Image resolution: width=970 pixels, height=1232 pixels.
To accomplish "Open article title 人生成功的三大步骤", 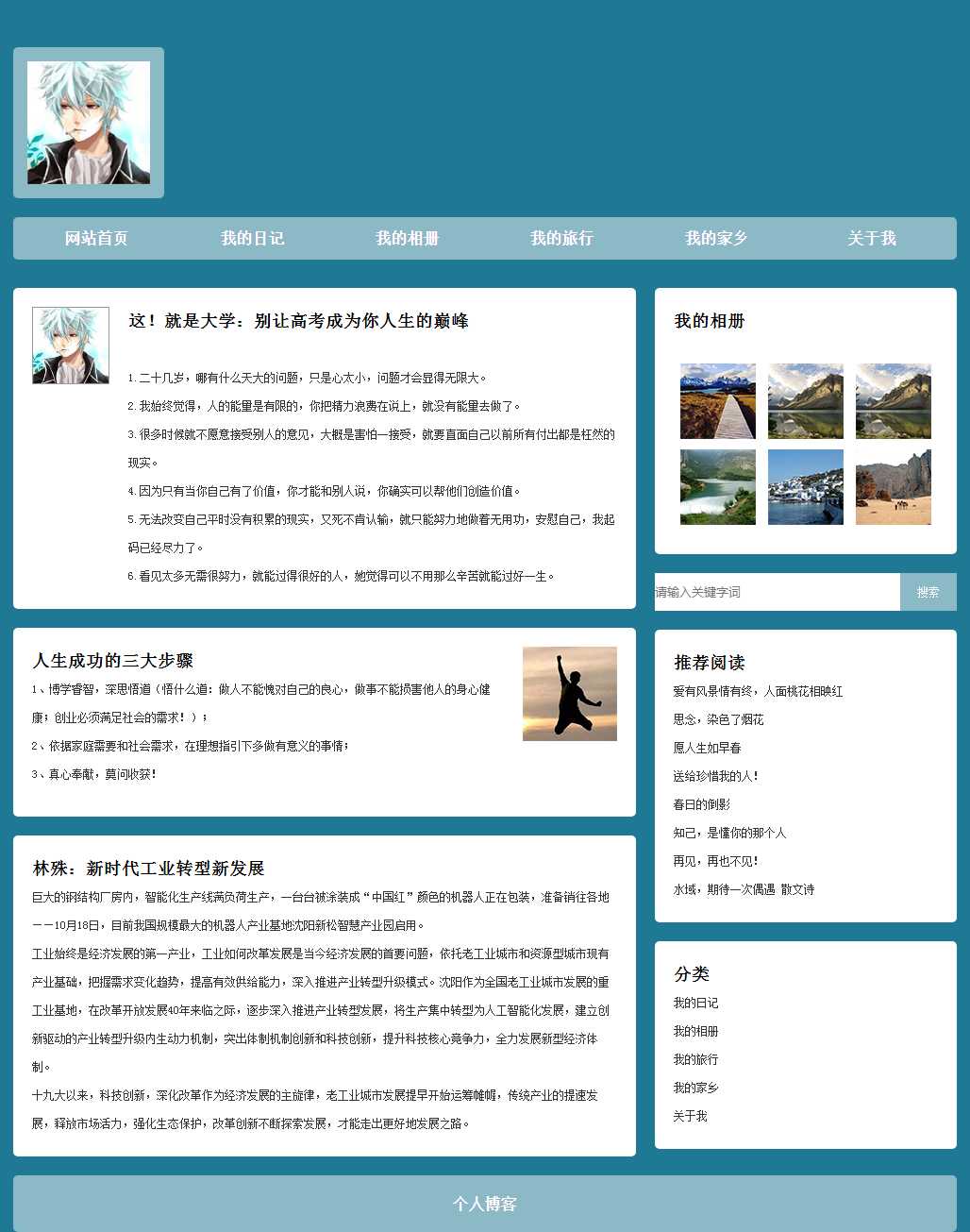I will point(113,661).
